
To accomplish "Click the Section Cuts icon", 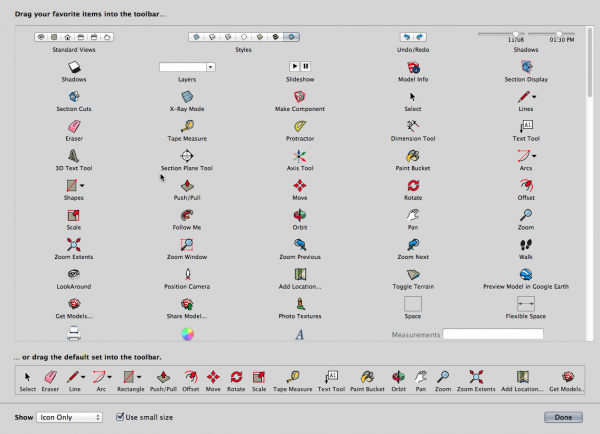I will tap(74, 96).
